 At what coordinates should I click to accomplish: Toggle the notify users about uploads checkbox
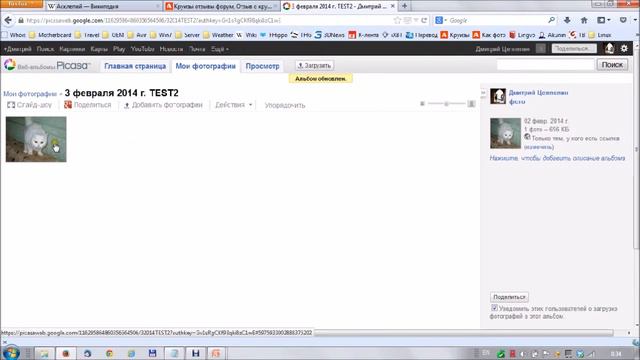coord(494,308)
